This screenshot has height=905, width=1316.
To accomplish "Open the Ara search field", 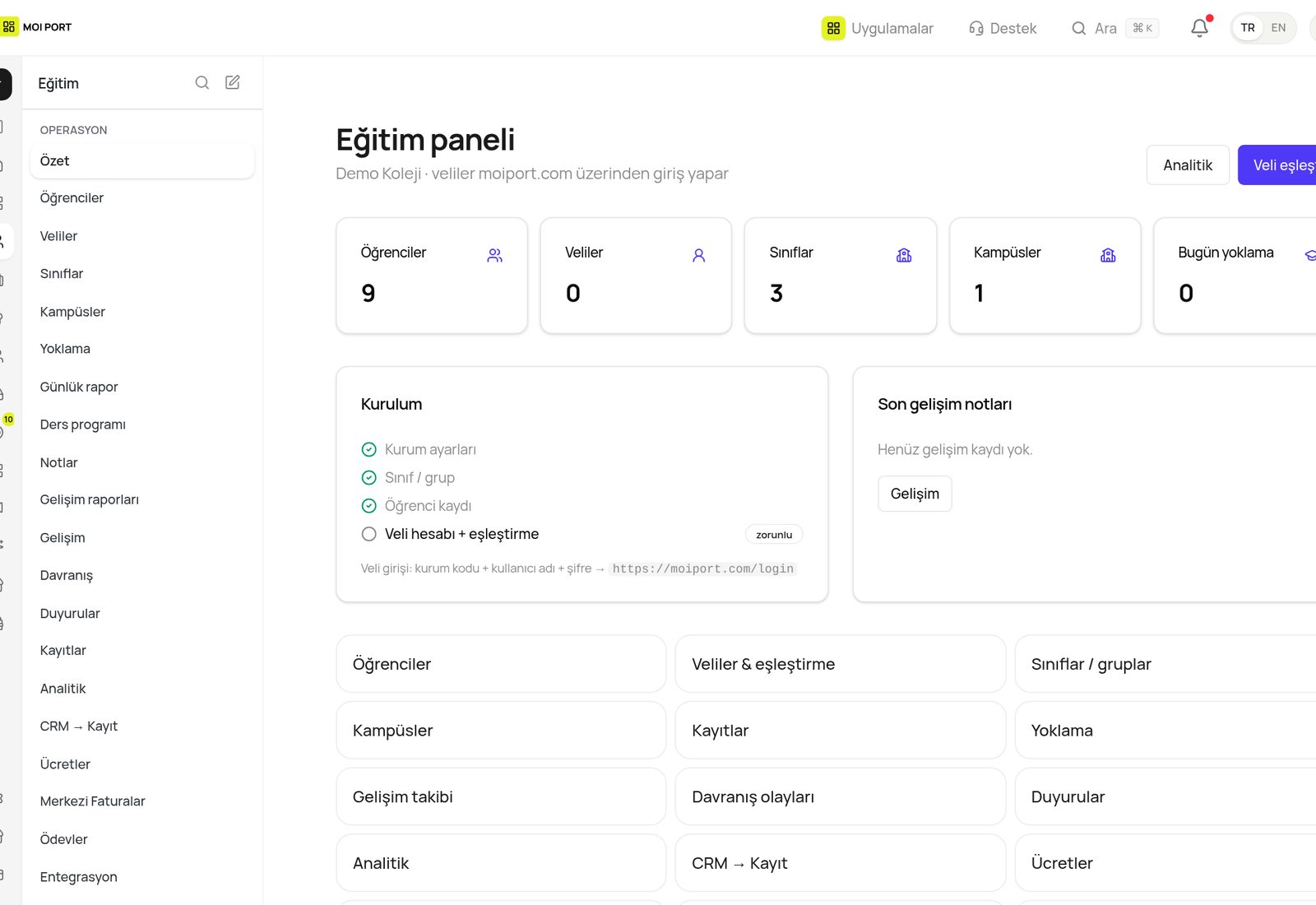I will pyautogui.click(x=1114, y=28).
